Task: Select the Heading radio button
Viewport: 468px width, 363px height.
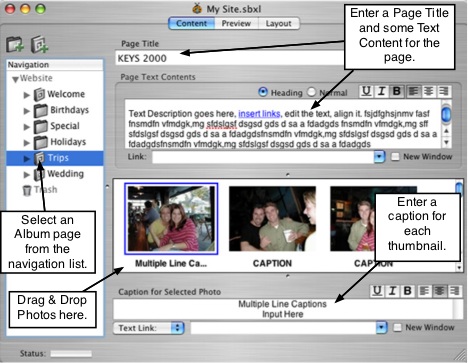Action: click(x=263, y=92)
